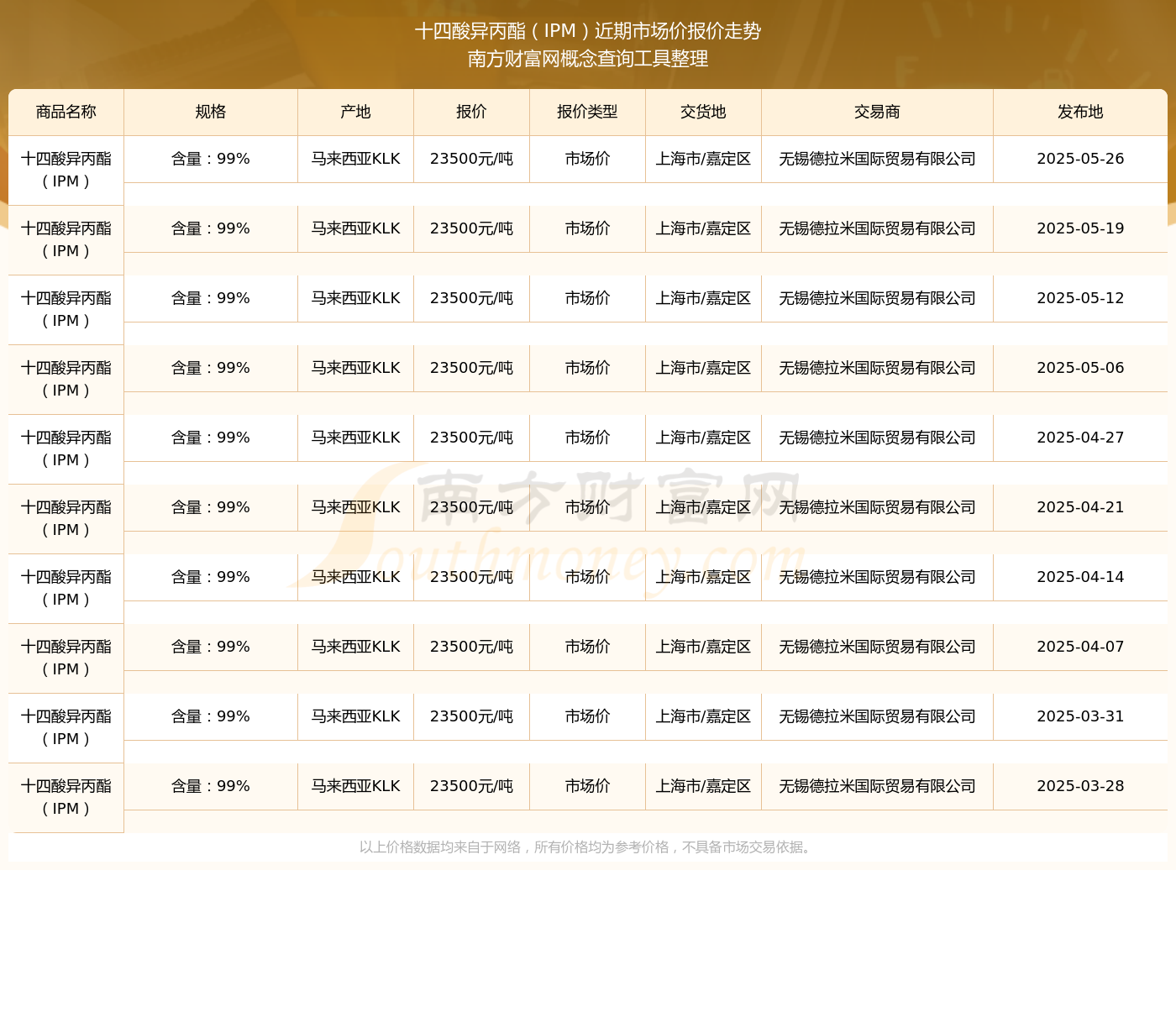Click 马来西亚KLK in the 2025-04-07 row
This screenshot has width=1176, height=1012.
355,647
